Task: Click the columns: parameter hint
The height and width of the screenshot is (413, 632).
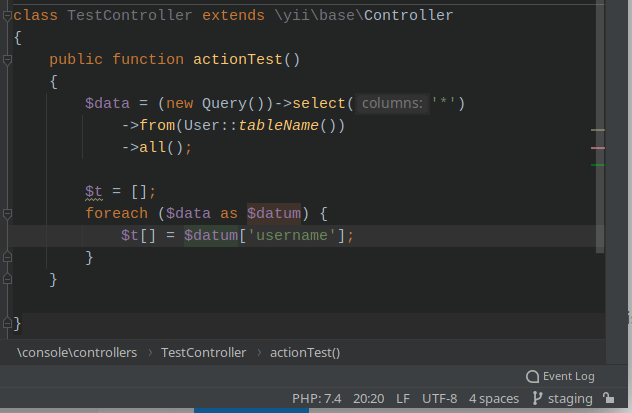Action: pos(392,104)
